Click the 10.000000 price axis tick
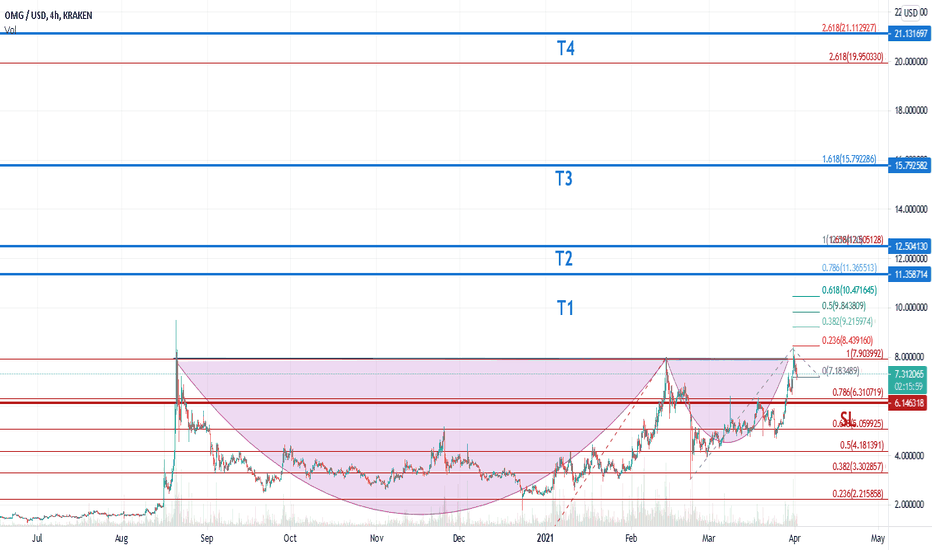The width and height of the screenshot is (932, 550). pos(911,307)
